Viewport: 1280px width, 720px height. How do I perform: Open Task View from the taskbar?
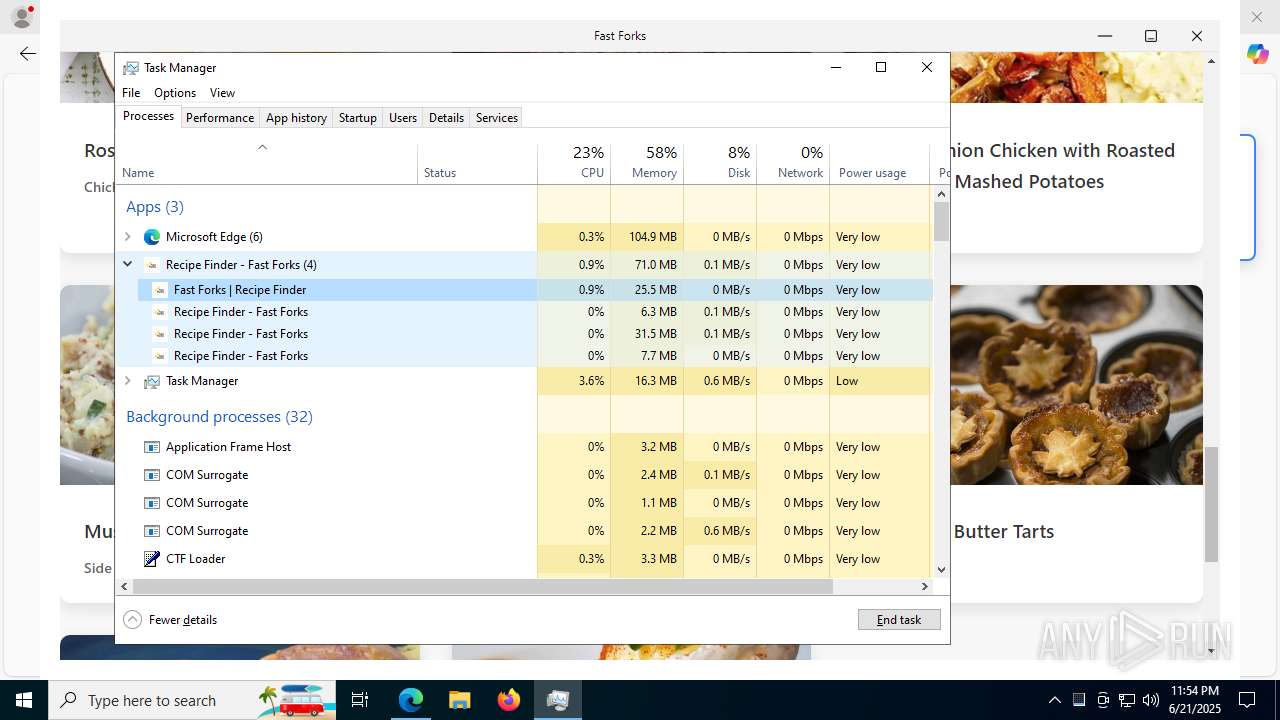point(360,700)
